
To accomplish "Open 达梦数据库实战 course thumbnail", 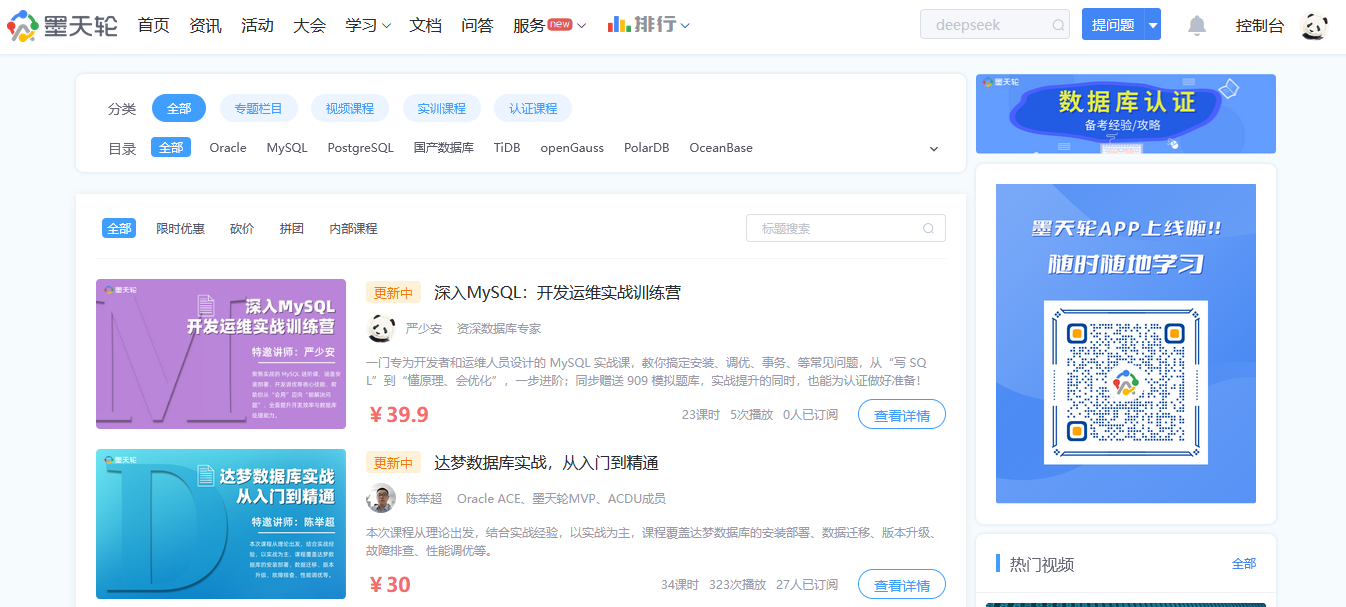I will click(x=221, y=524).
